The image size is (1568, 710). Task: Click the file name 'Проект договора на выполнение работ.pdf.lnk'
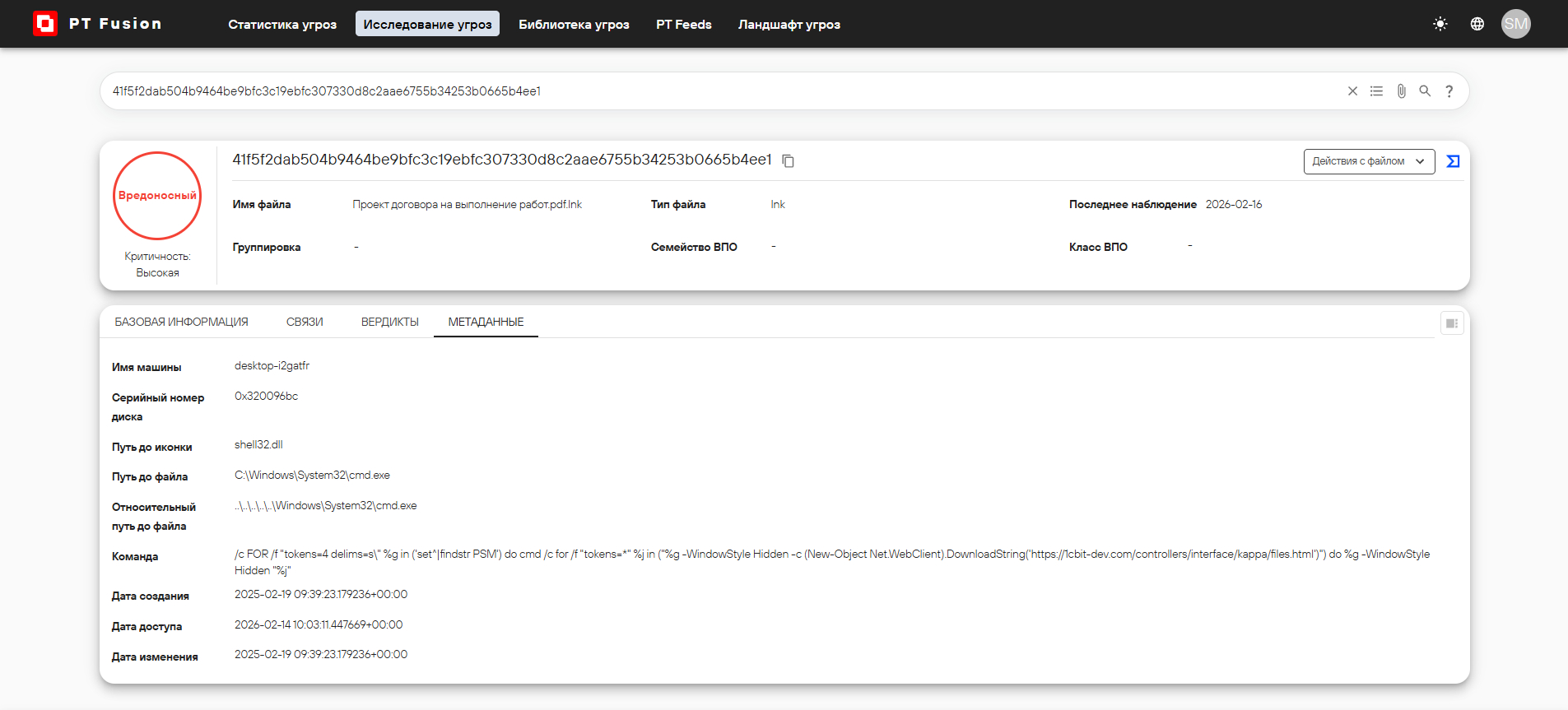(x=467, y=204)
